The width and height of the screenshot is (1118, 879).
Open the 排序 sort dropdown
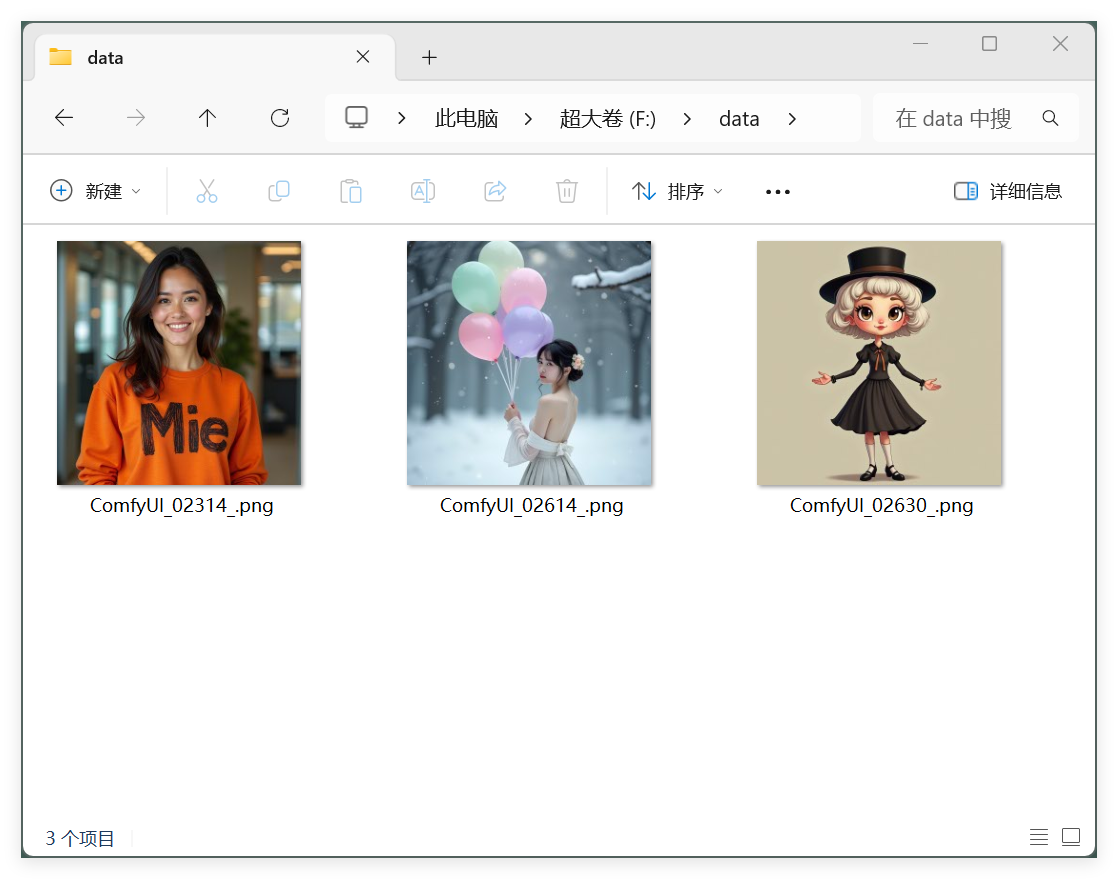677,191
